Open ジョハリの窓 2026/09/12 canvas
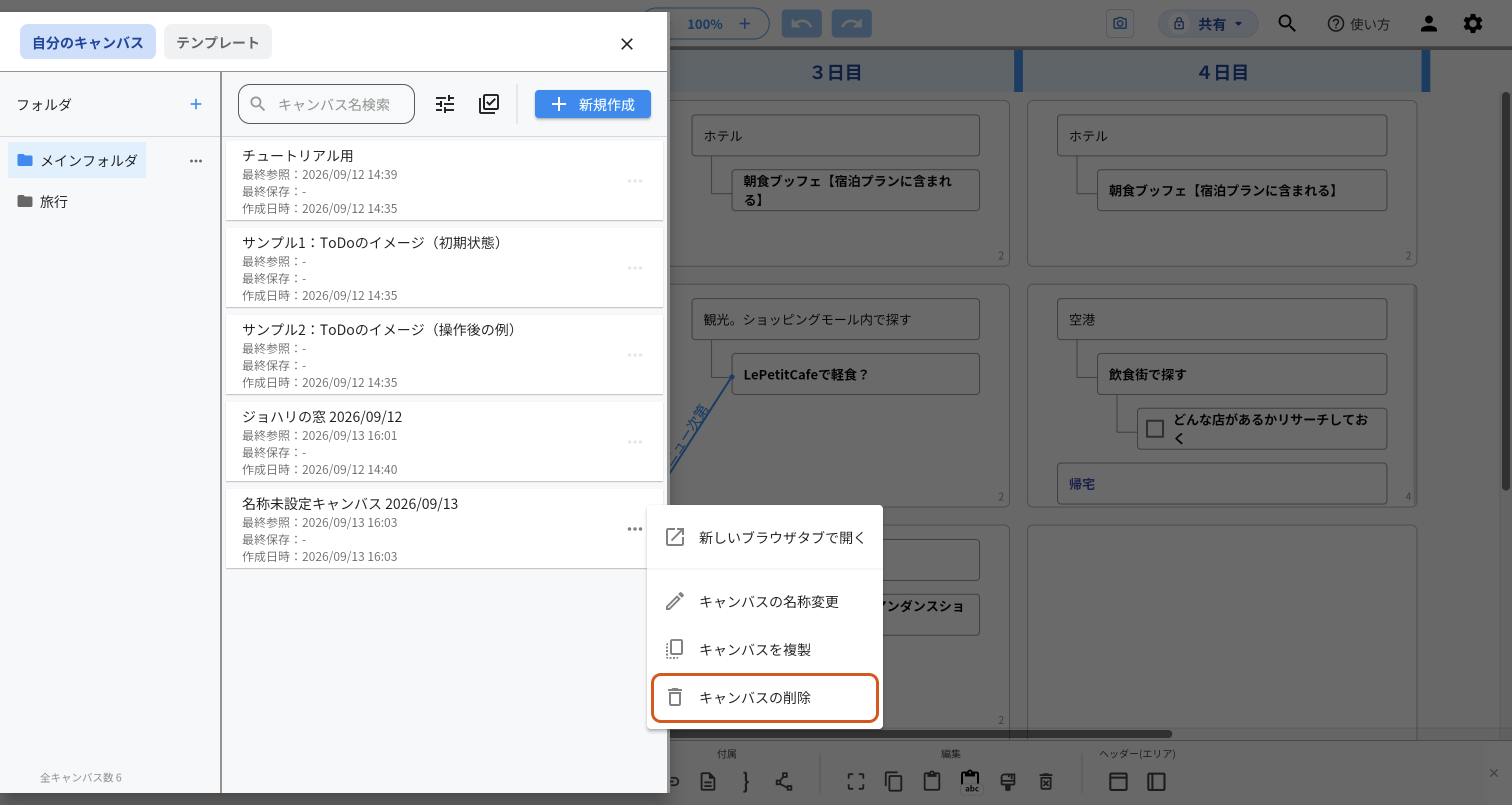 coord(444,442)
